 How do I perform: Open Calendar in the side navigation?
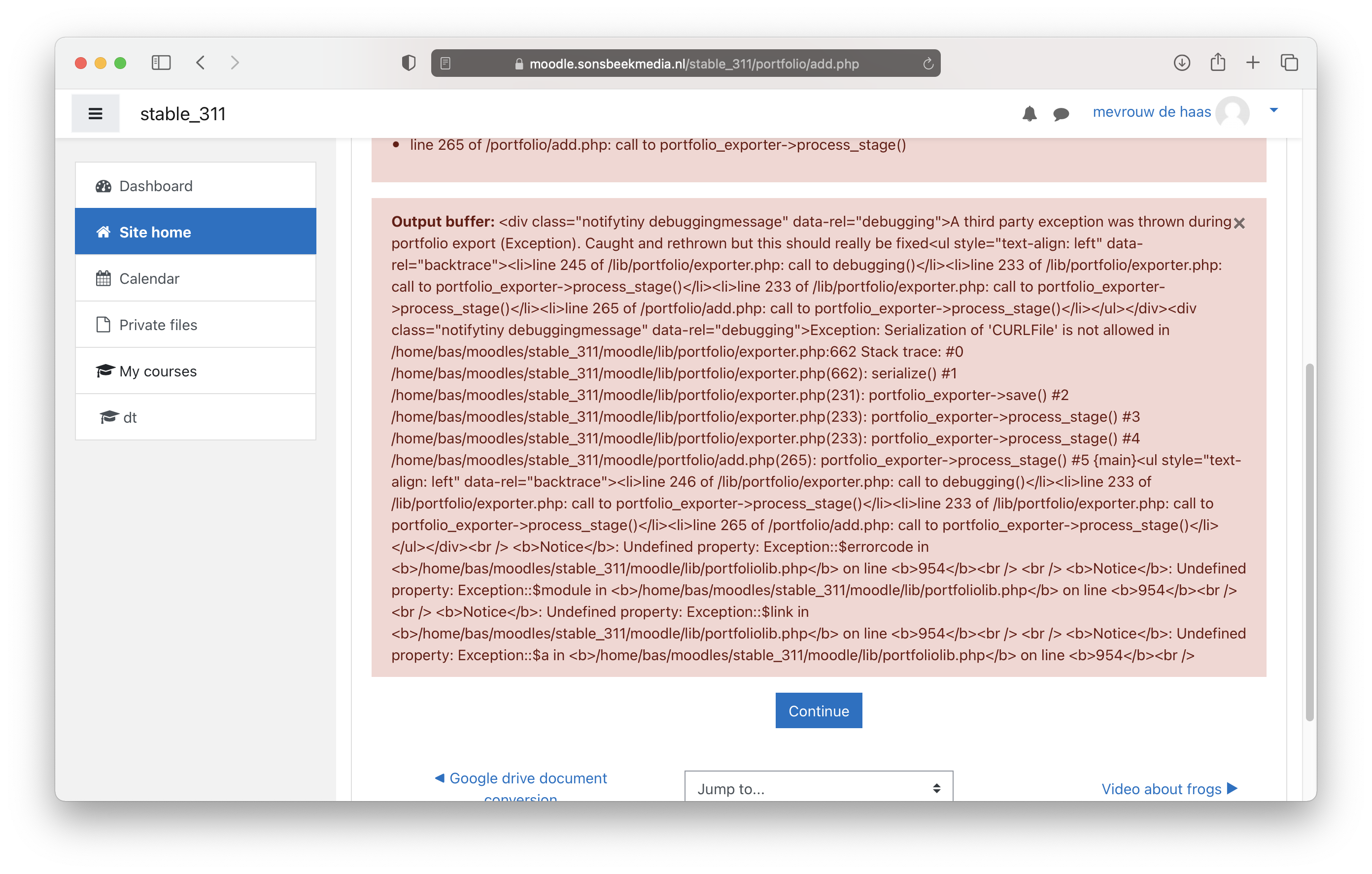coord(196,279)
